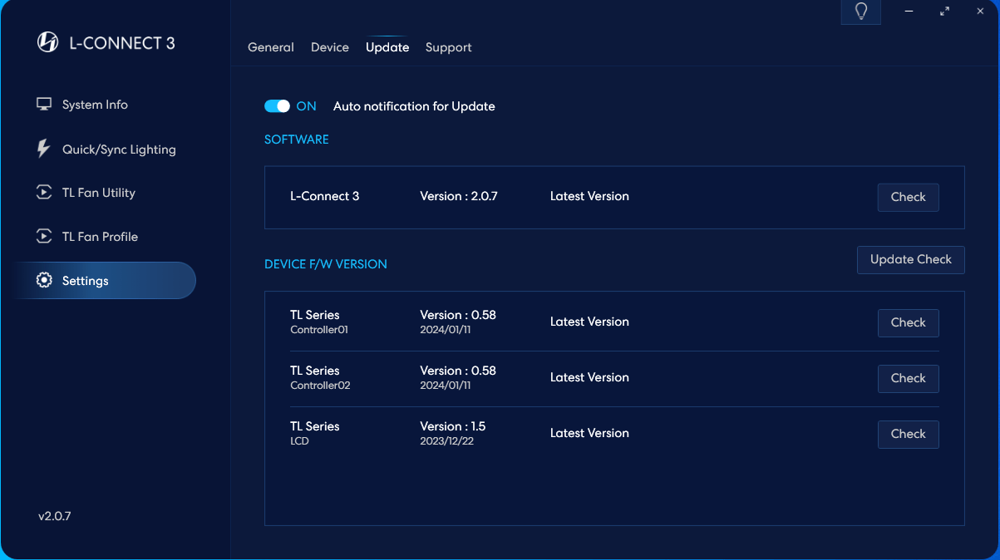This screenshot has height=560, width=1000.
Task: Check firmware for TL Series Controller02
Action: point(908,378)
